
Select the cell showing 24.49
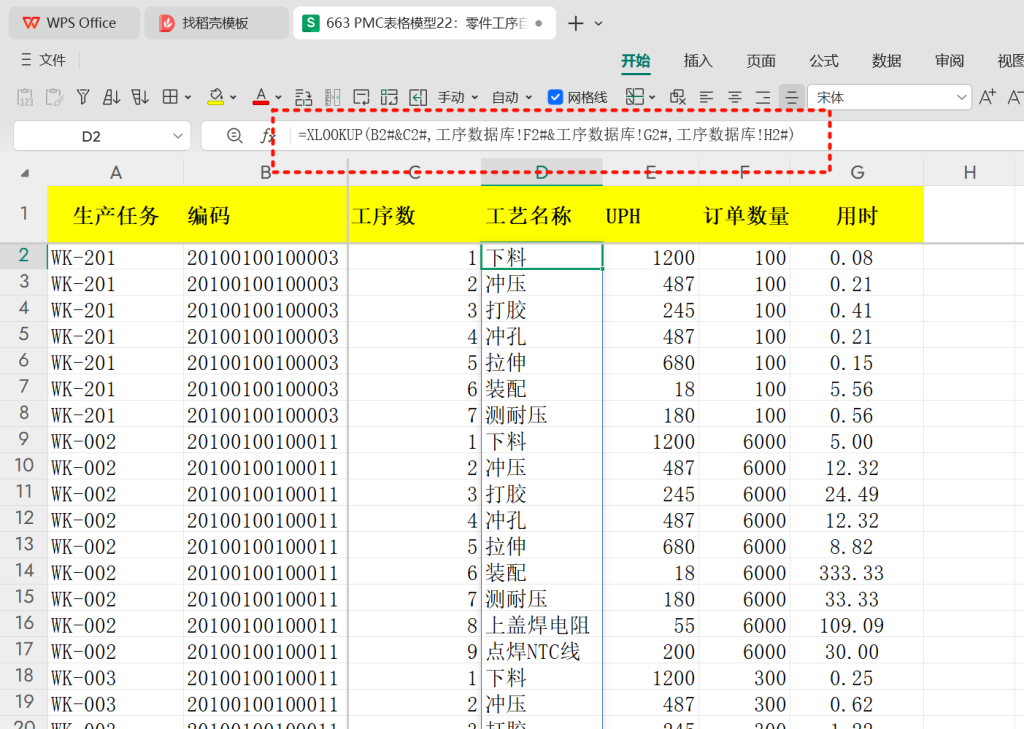pos(857,494)
